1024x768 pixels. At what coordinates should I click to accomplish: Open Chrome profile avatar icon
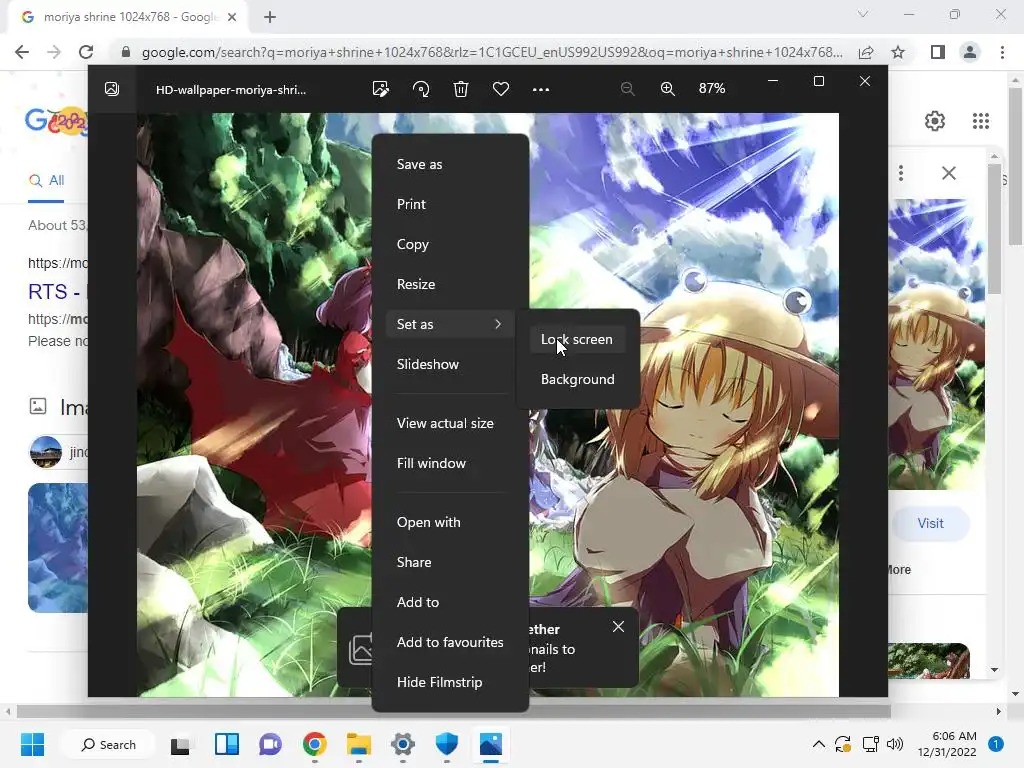click(x=970, y=52)
